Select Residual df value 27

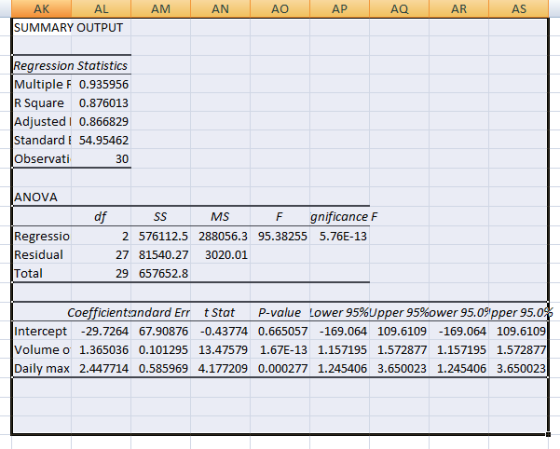point(101,255)
